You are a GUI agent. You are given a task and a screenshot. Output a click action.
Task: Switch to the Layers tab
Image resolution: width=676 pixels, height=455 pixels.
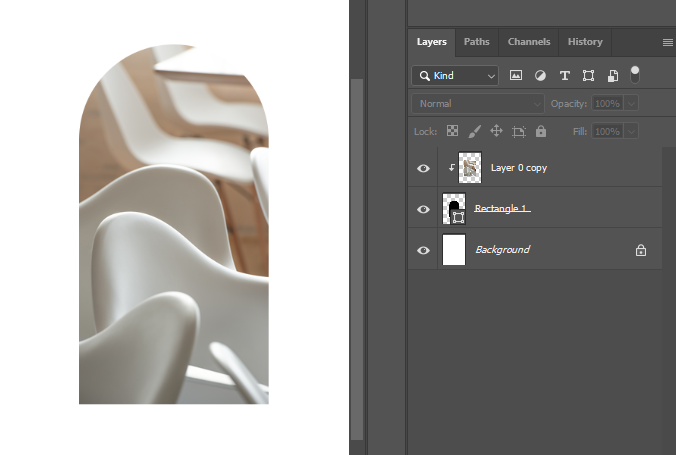[432, 42]
